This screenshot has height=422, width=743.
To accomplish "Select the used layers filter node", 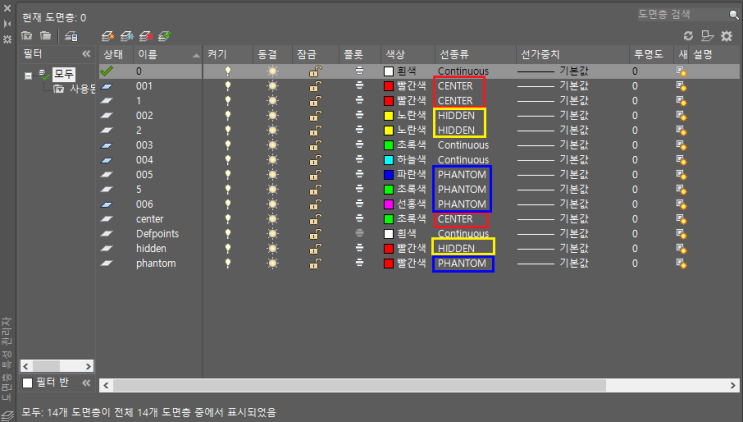I will pyautogui.click(x=75, y=89).
